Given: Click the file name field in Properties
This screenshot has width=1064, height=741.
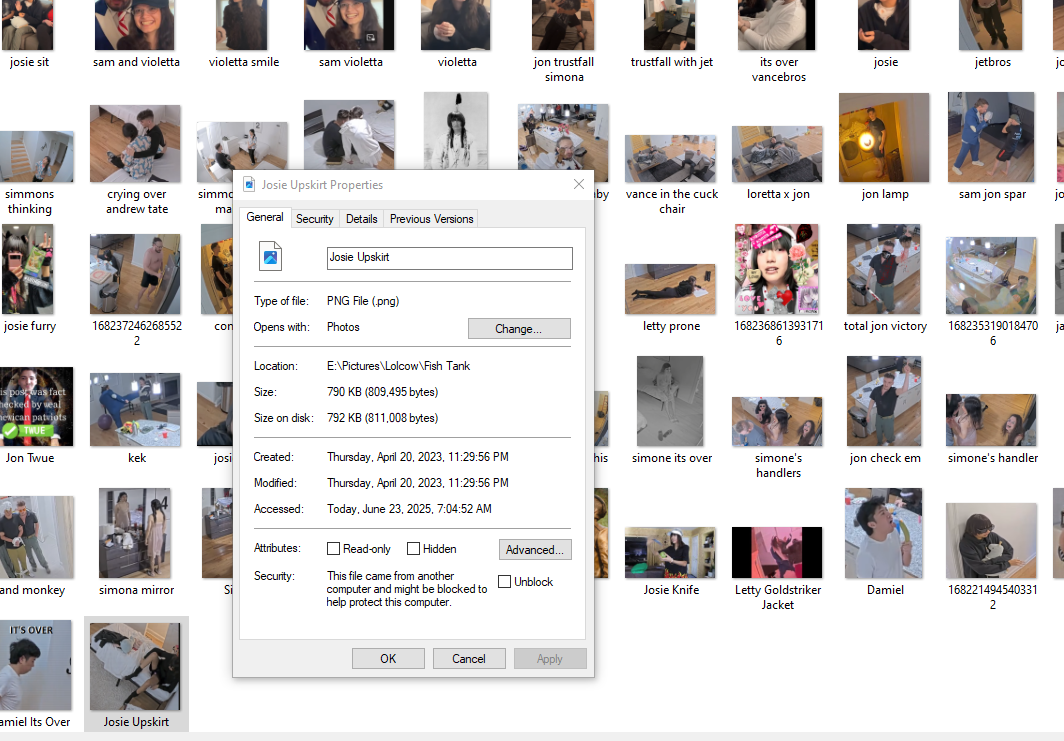Looking at the screenshot, I should [x=449, y=258].
